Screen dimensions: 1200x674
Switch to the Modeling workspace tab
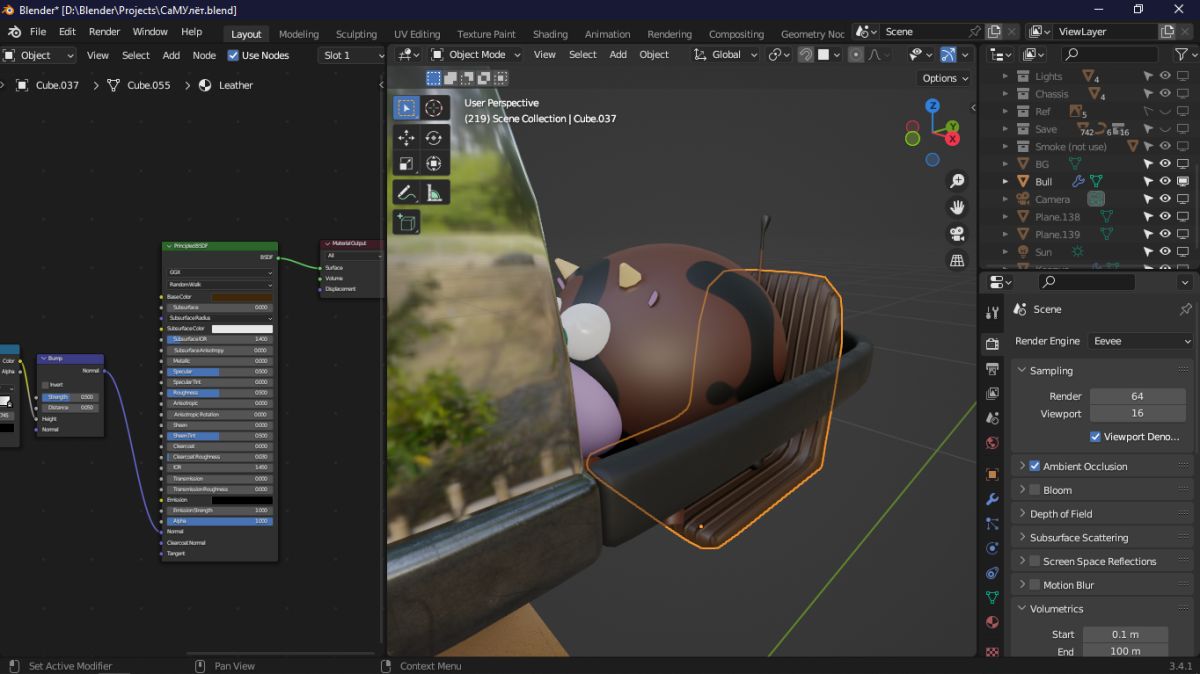click(x=298, y=34)
